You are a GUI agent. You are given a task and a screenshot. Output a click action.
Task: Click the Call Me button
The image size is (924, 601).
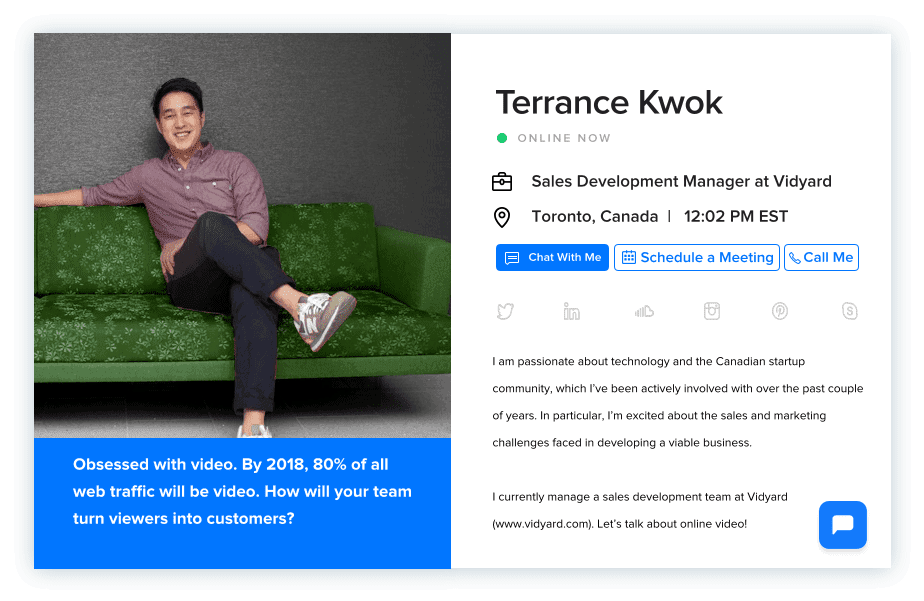[821, 257]
